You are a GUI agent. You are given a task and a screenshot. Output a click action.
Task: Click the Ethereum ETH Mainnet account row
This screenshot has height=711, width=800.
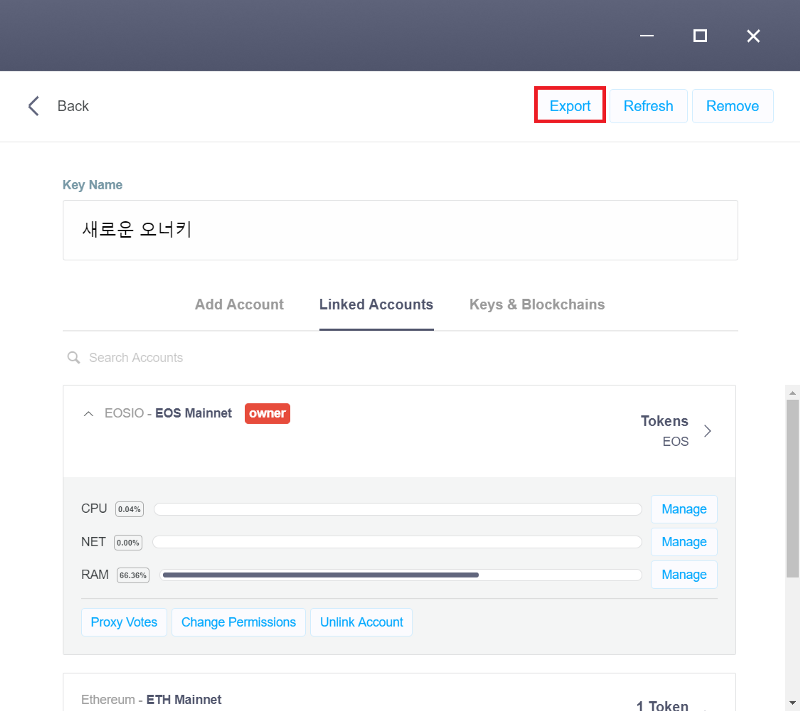tap(399, 693)
